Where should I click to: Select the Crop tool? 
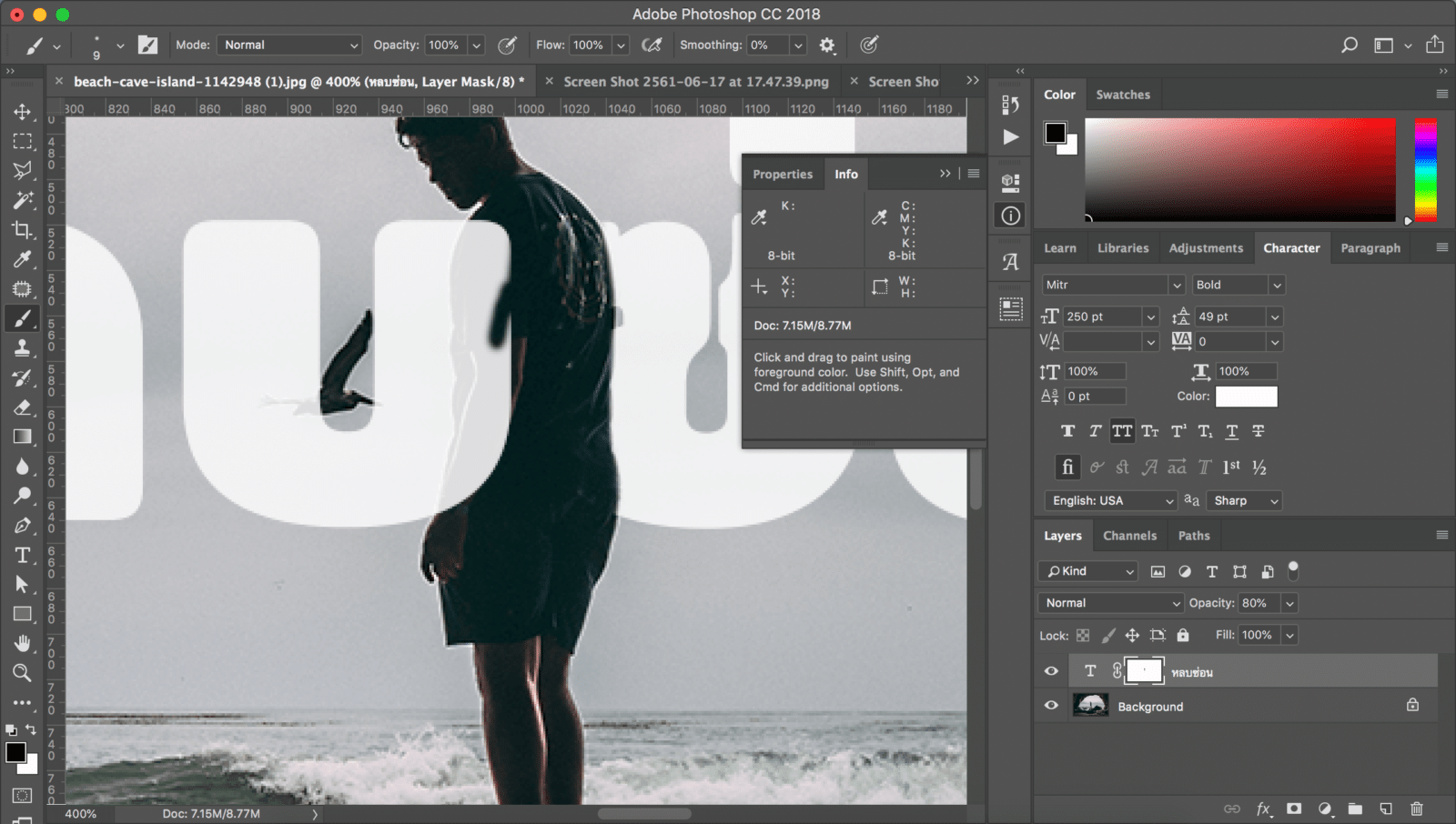pyautogui.click(x=22, y=230)
